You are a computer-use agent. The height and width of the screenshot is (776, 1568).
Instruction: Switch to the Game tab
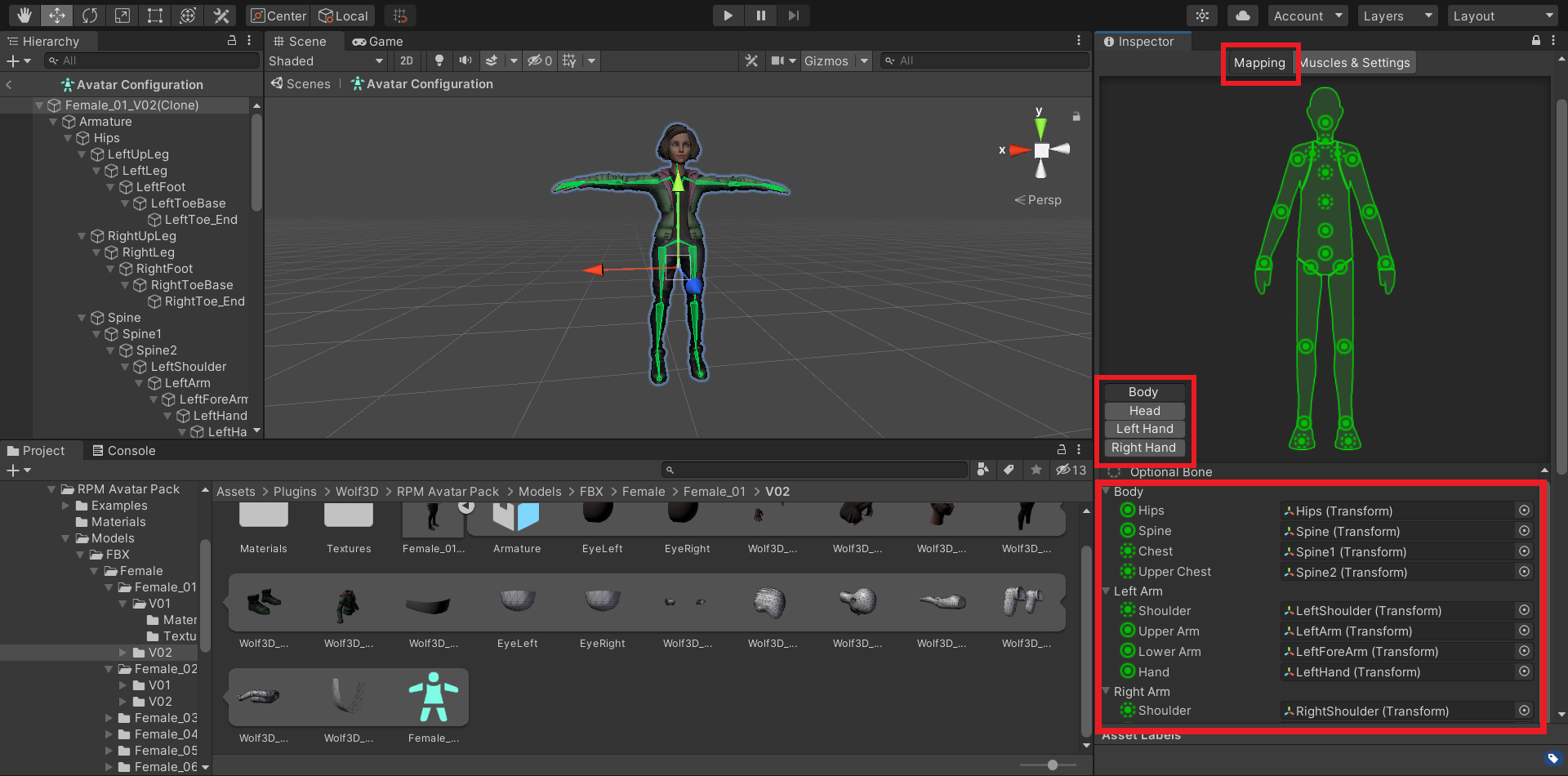click(x=377, y=41)
